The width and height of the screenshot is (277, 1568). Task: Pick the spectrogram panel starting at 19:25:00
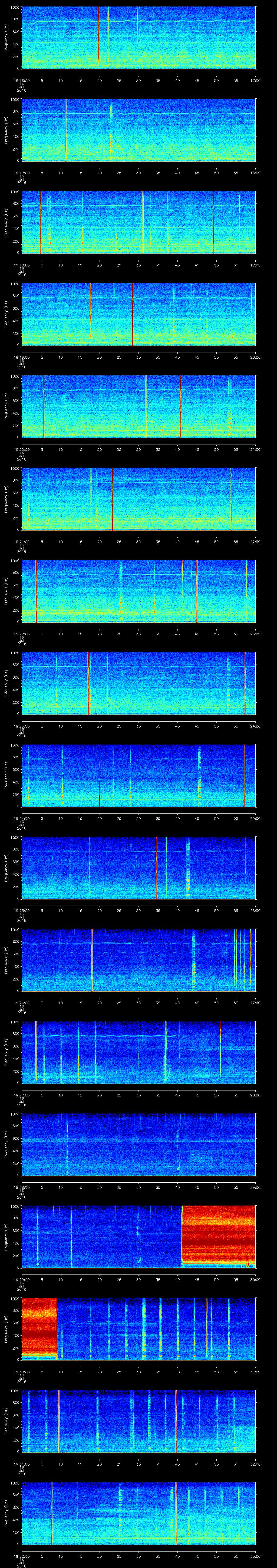139,868
